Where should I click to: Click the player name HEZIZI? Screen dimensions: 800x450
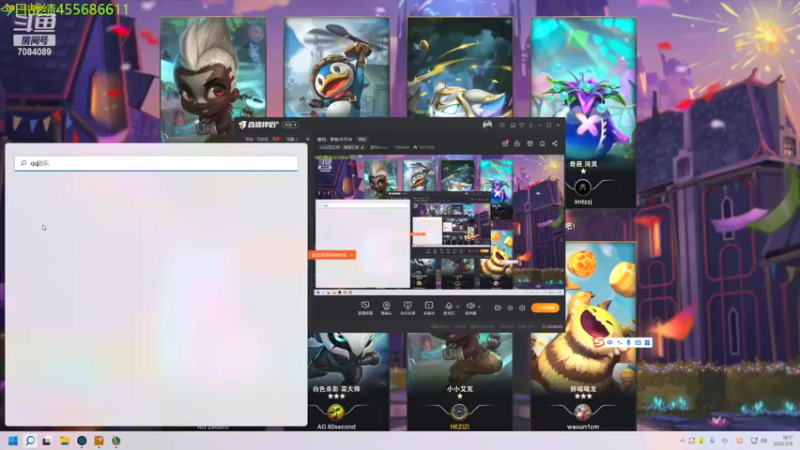pos(460,427)
